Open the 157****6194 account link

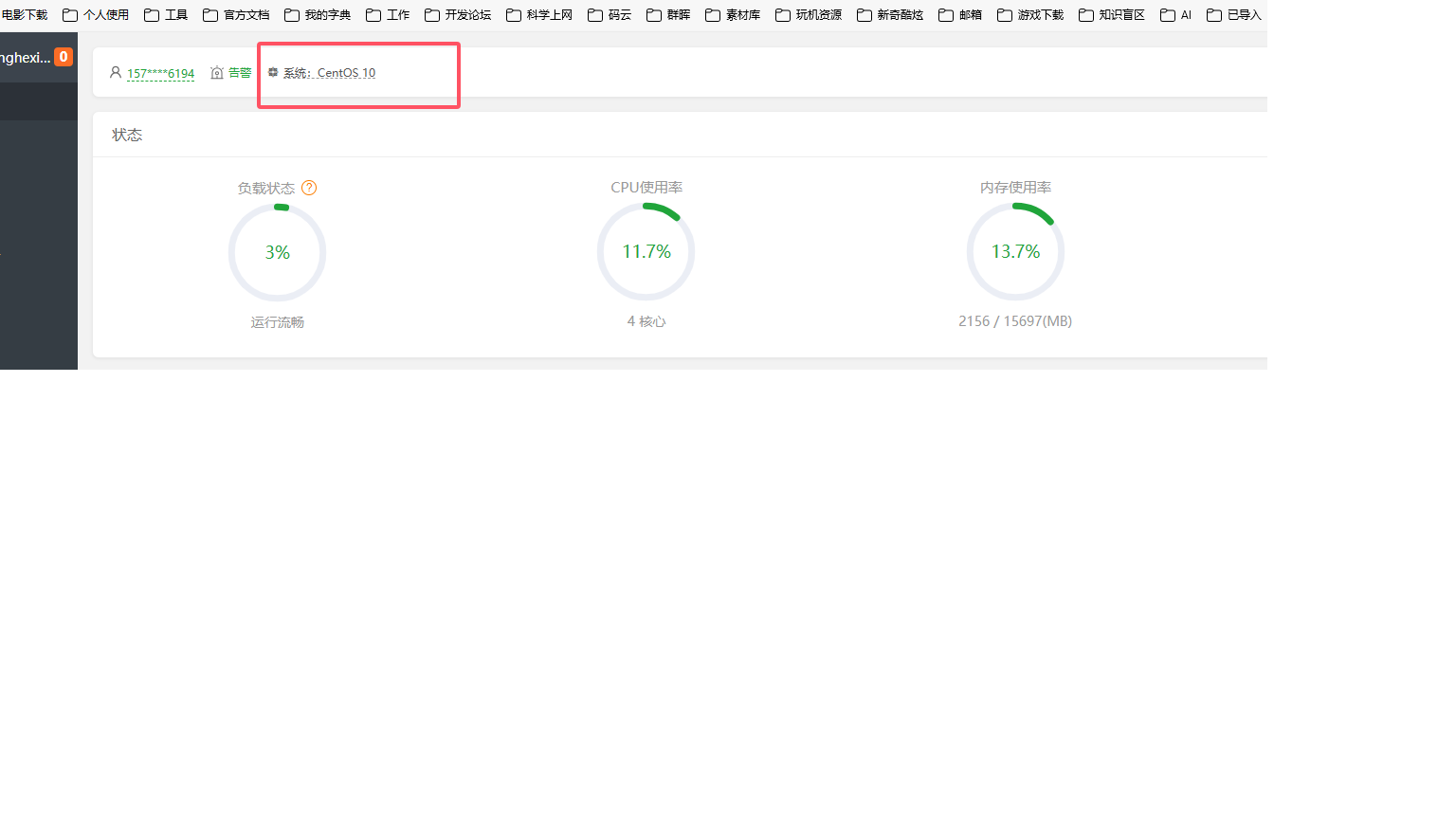click(160, 73)
